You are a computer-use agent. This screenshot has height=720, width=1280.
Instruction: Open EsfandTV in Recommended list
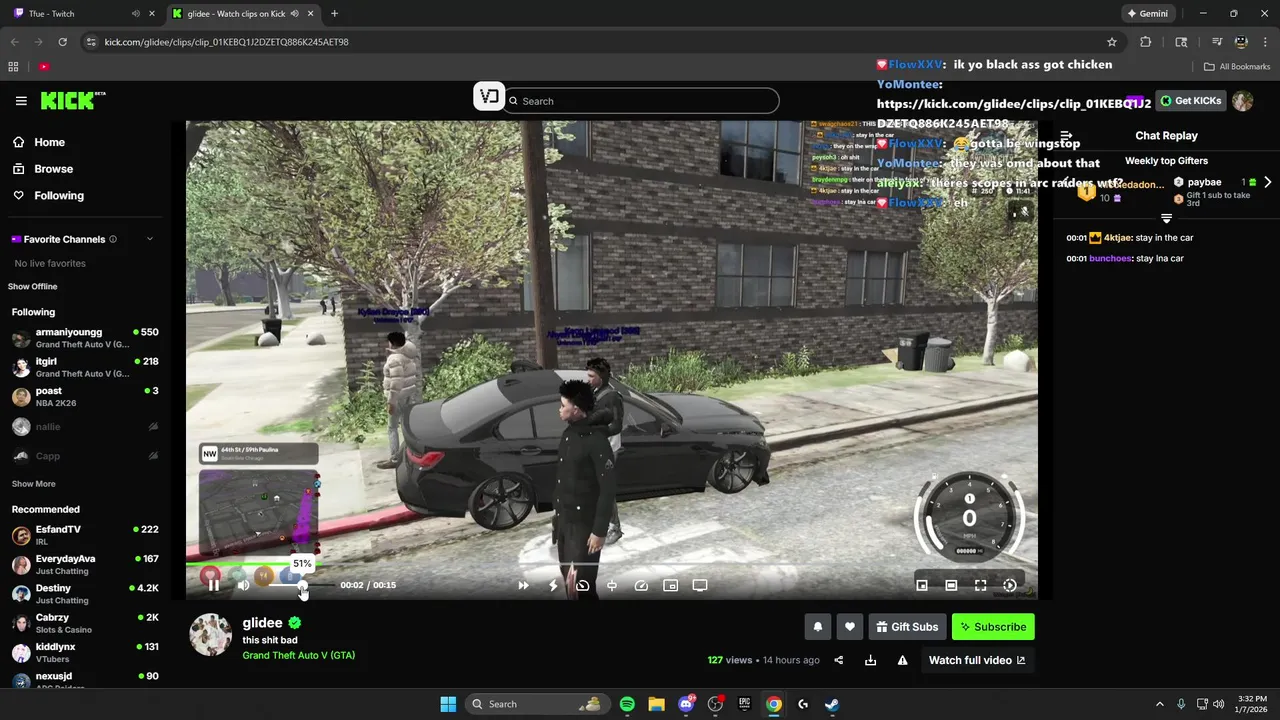(x=85, y=535)
